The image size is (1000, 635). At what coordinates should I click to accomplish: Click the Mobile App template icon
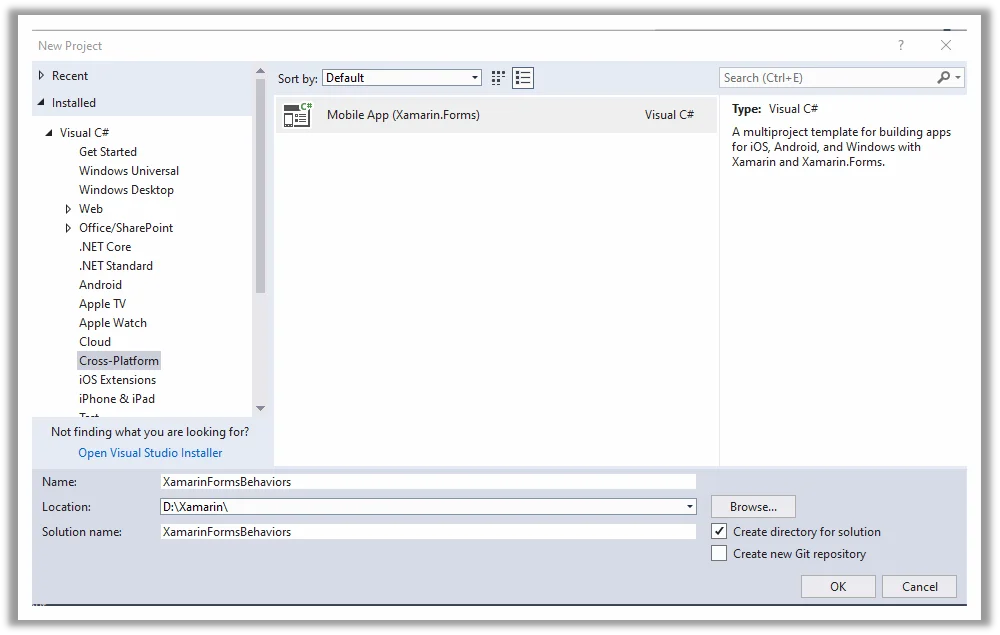coord(297,115)
